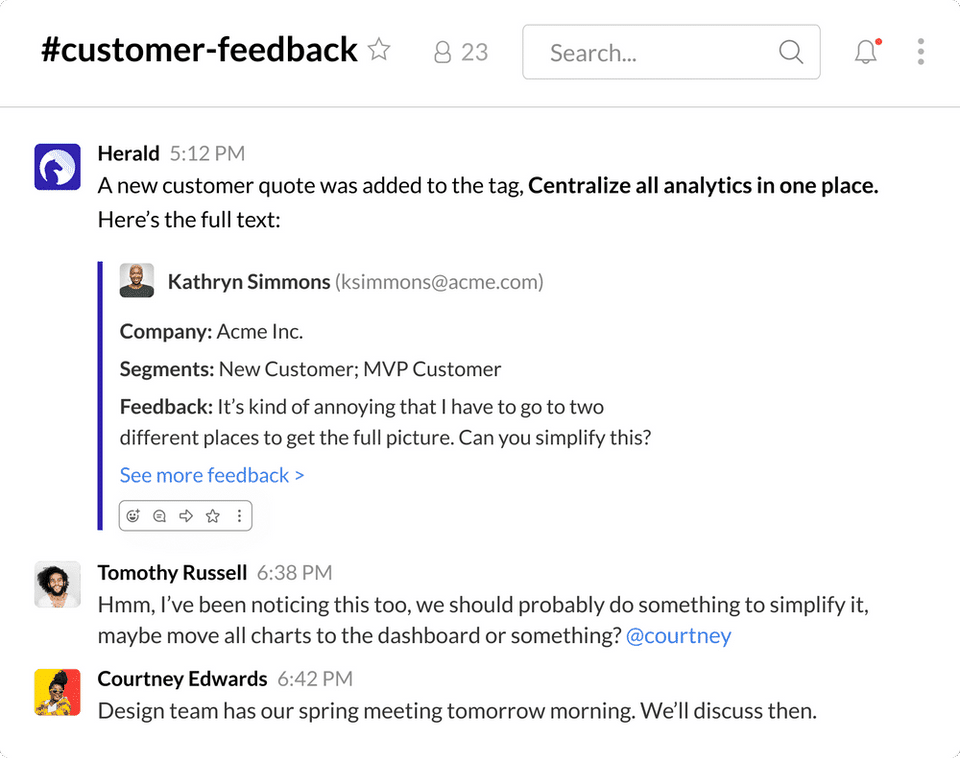Open Tomothy Russell's avatar
This screenshot has height=758, width=960.
(58, 585)
